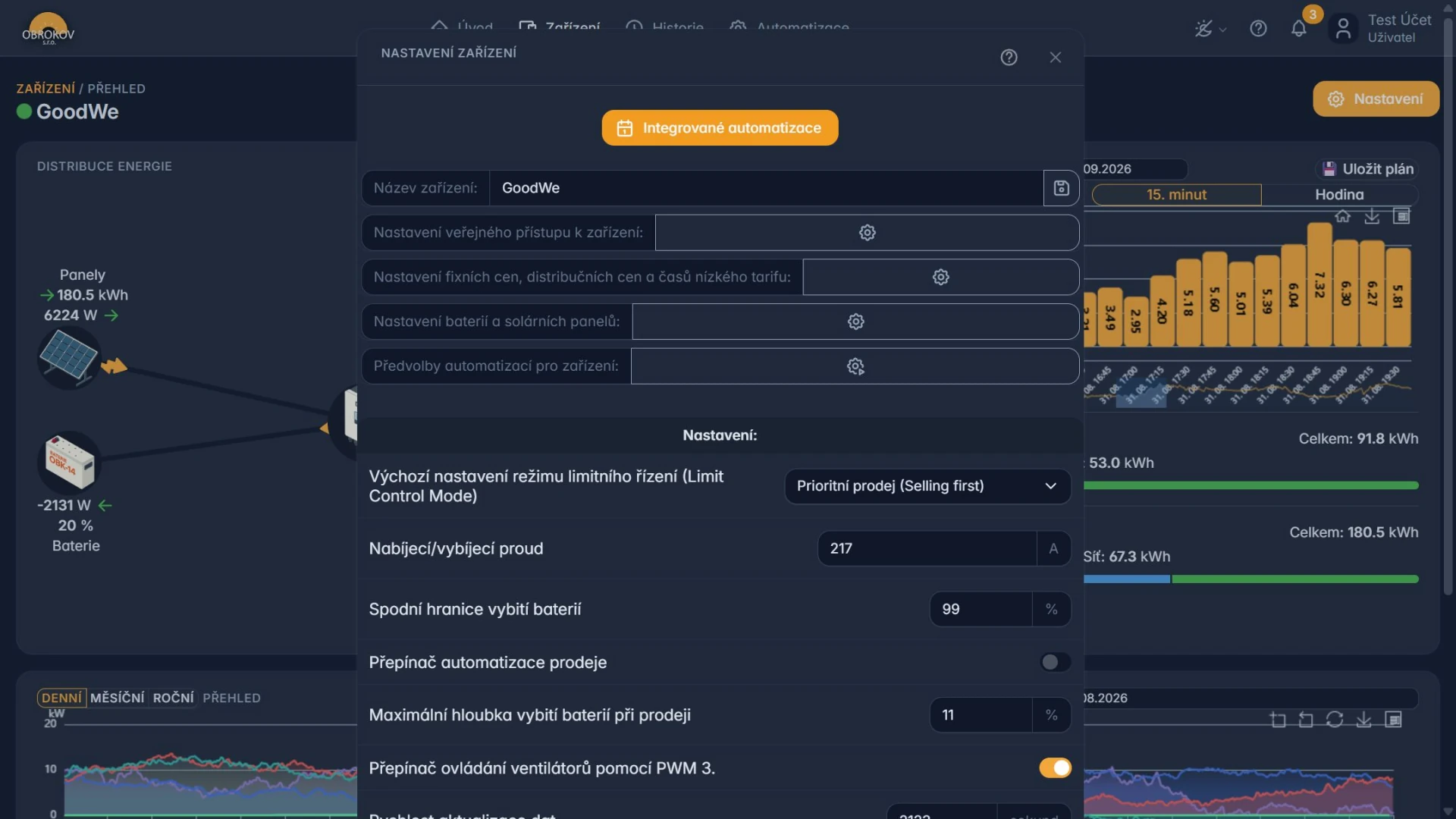Open automation presets gear (Předvolby automatizací)
Screen dimensions: 1456x819
click(855, 366)
